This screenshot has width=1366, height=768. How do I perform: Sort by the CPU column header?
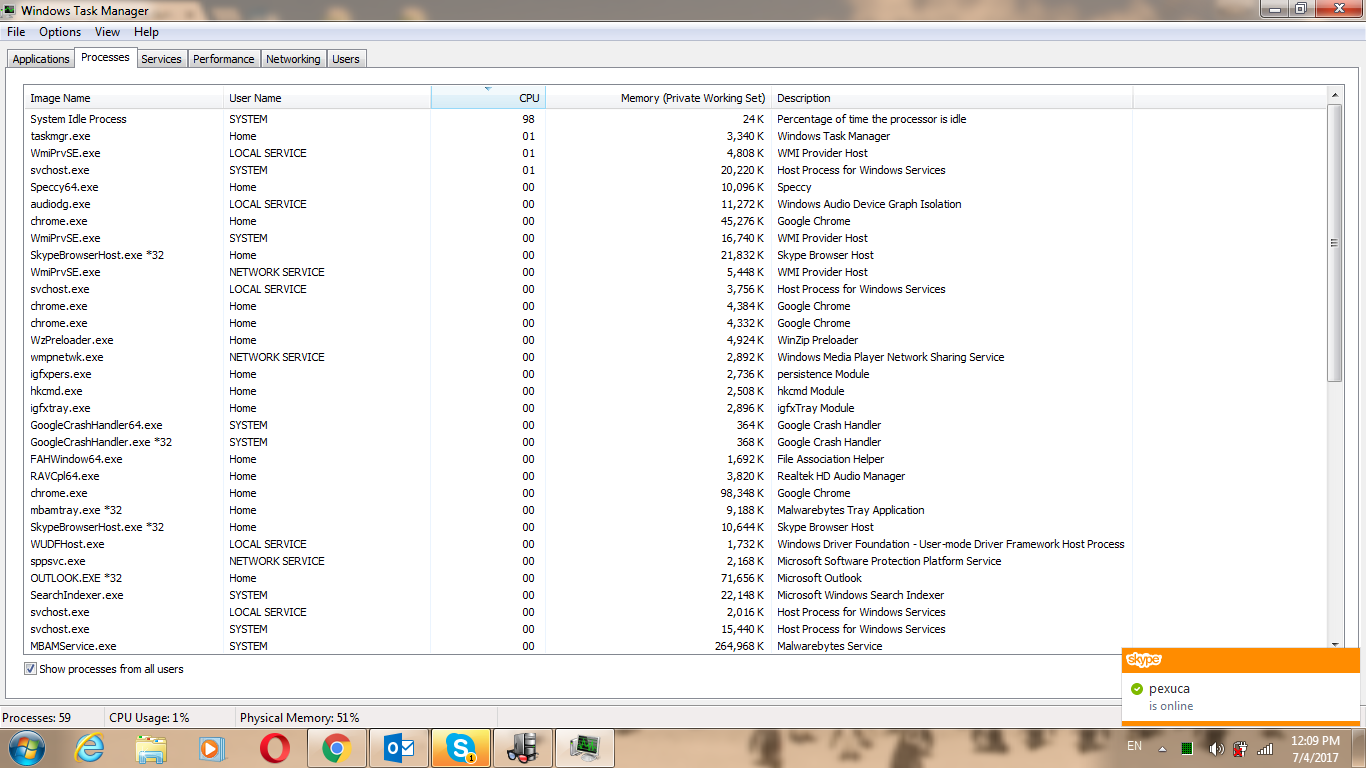[489, 98]
